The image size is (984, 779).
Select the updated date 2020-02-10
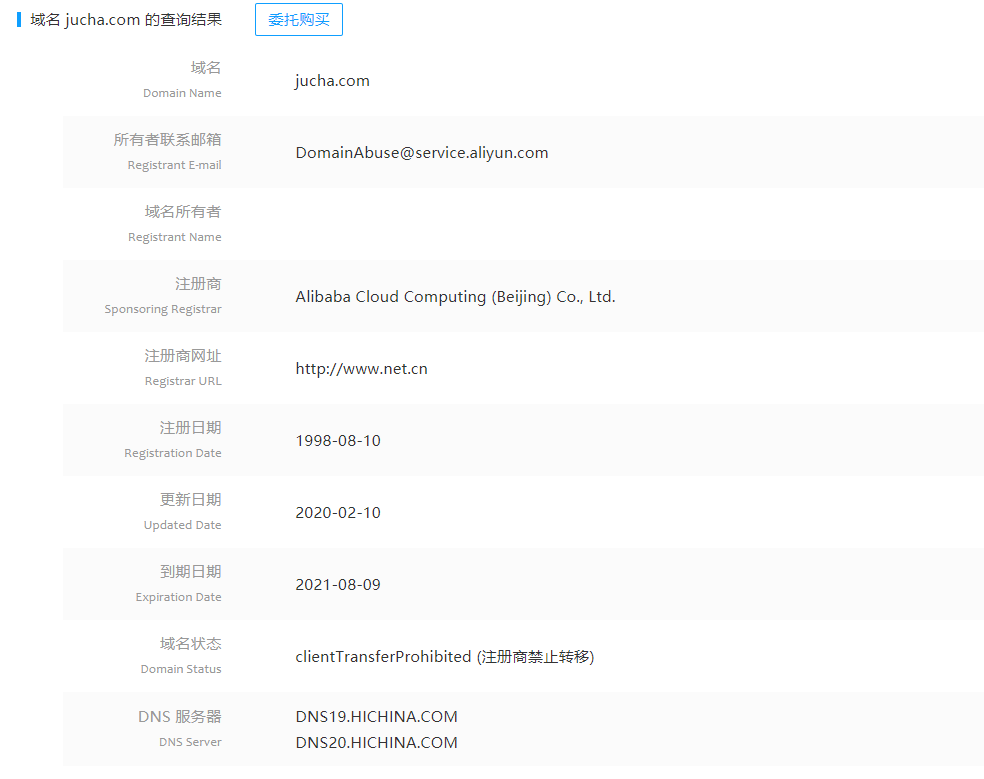(338, 512)
